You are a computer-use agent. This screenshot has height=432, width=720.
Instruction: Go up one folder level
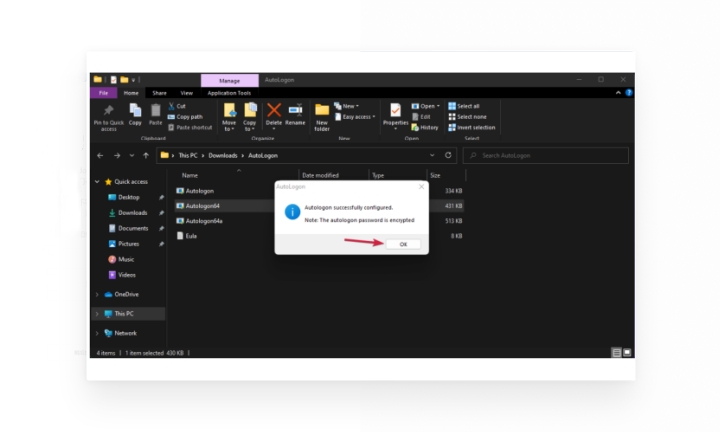(146, 156)
